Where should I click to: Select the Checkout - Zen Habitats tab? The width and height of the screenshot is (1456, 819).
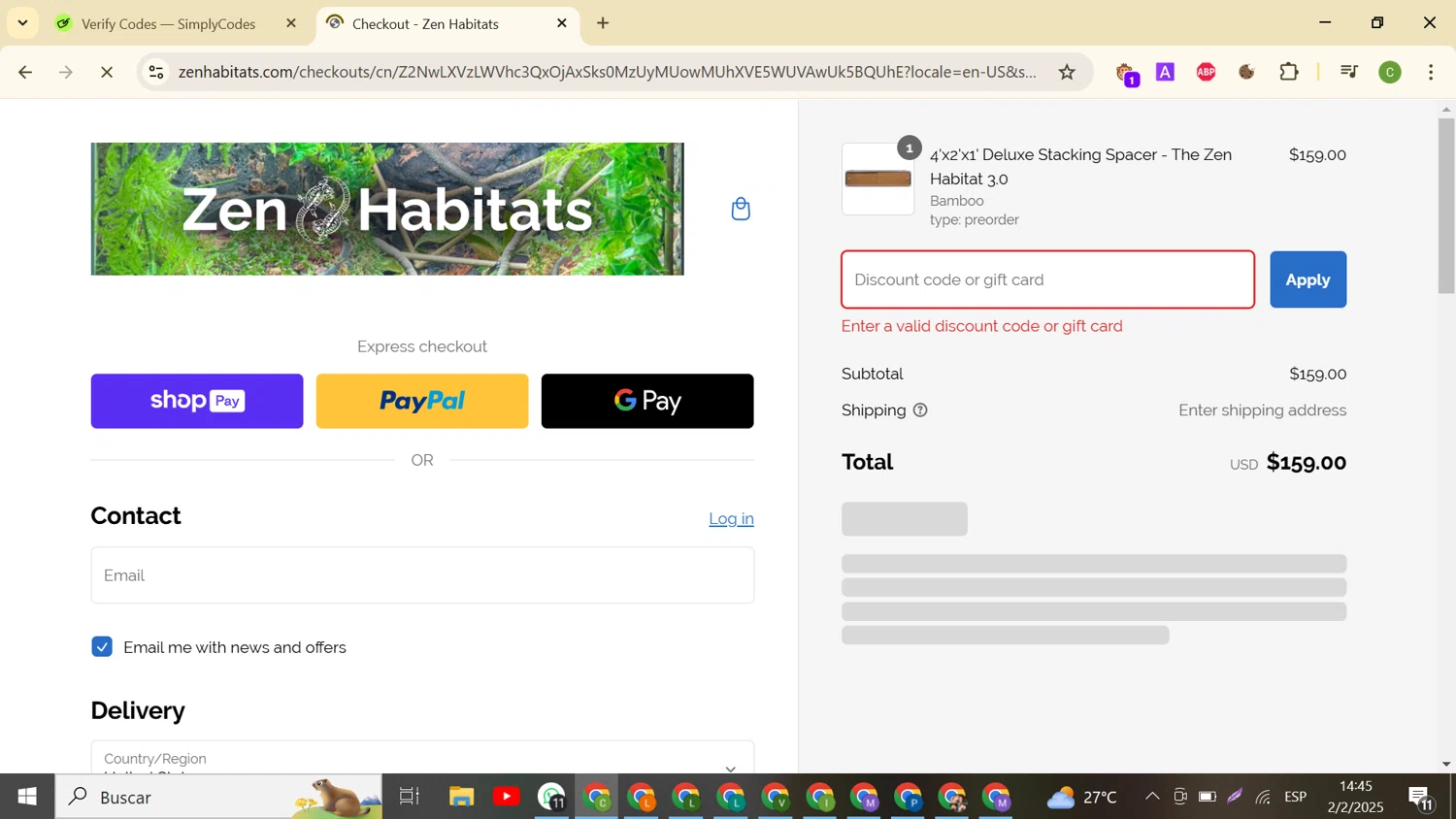point(425,23)
